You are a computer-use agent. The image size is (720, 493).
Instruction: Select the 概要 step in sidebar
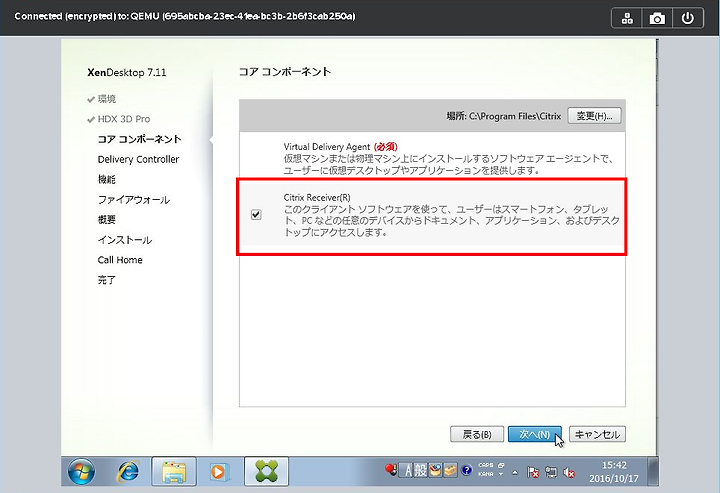(107, 219)
